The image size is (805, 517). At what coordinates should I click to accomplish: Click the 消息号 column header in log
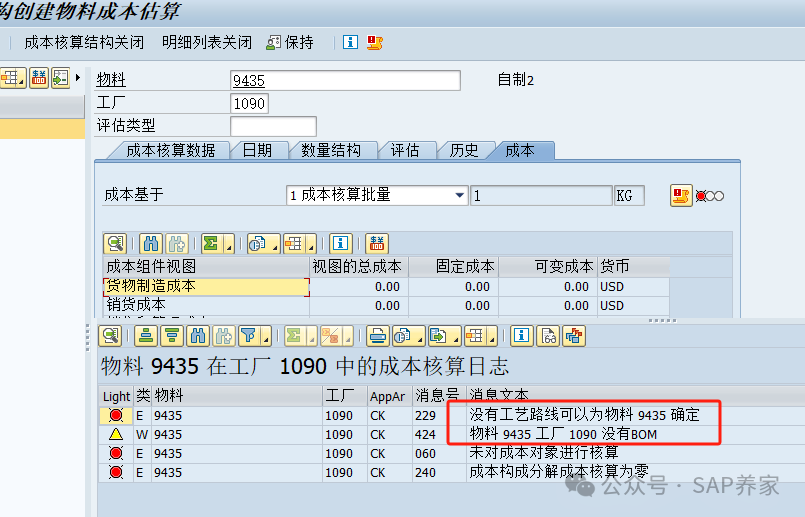(438, 395)
